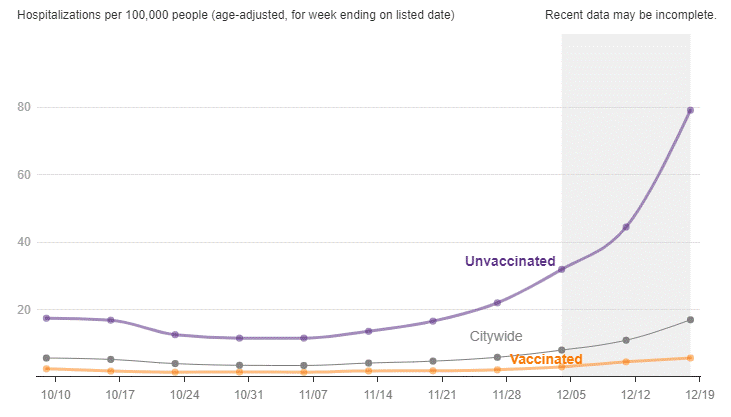Viewport: 731px width, 417px height.
Task: Click the Unvaccinated data point for 12/12
Action: click(626, 227)
